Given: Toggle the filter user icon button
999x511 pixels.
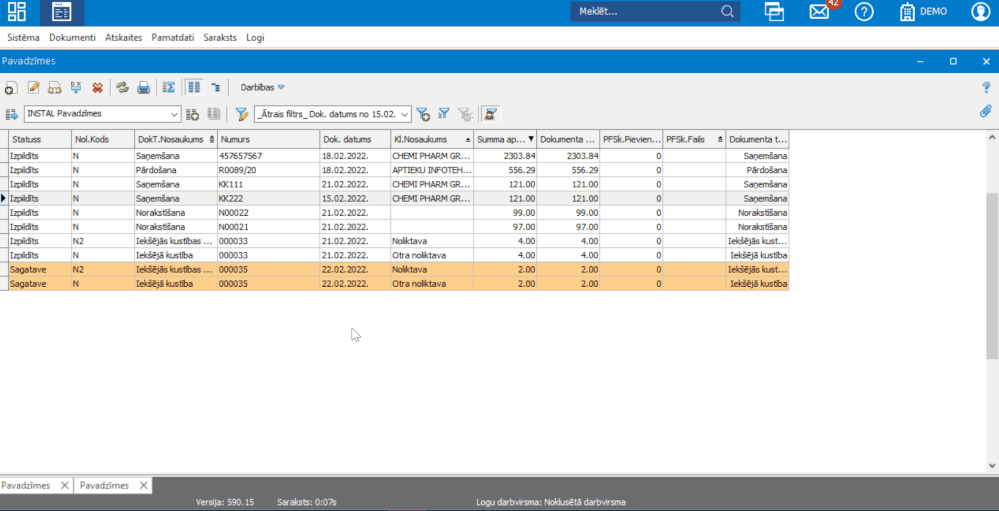Looking at the screenshot, I should [490, 114].
